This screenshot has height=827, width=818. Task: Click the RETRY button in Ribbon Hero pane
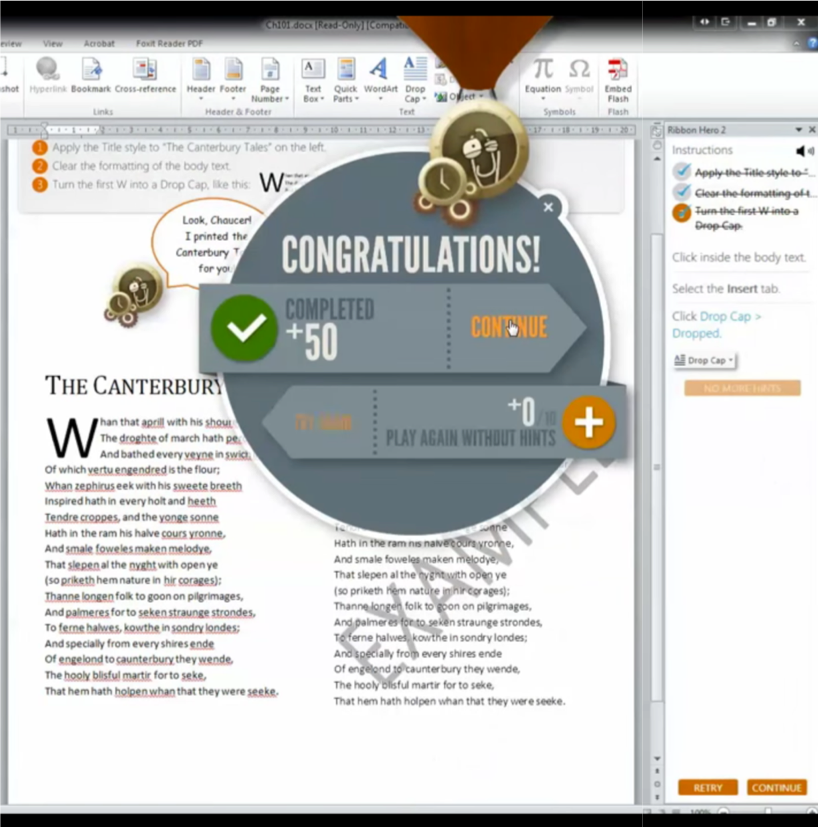tap(708, 788)
